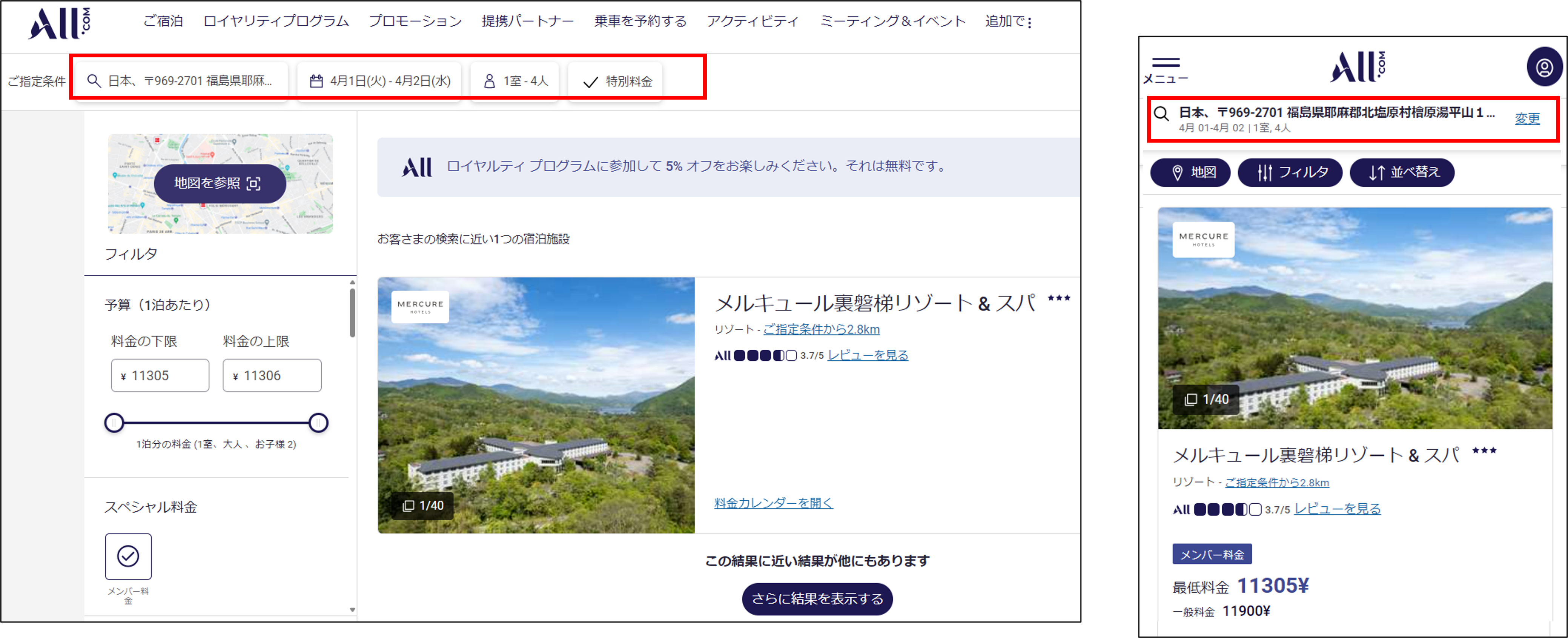Screen dimensions: 1568x638
Task: Click the destination field with 福島県耶麻
Action: coord(181,81)
